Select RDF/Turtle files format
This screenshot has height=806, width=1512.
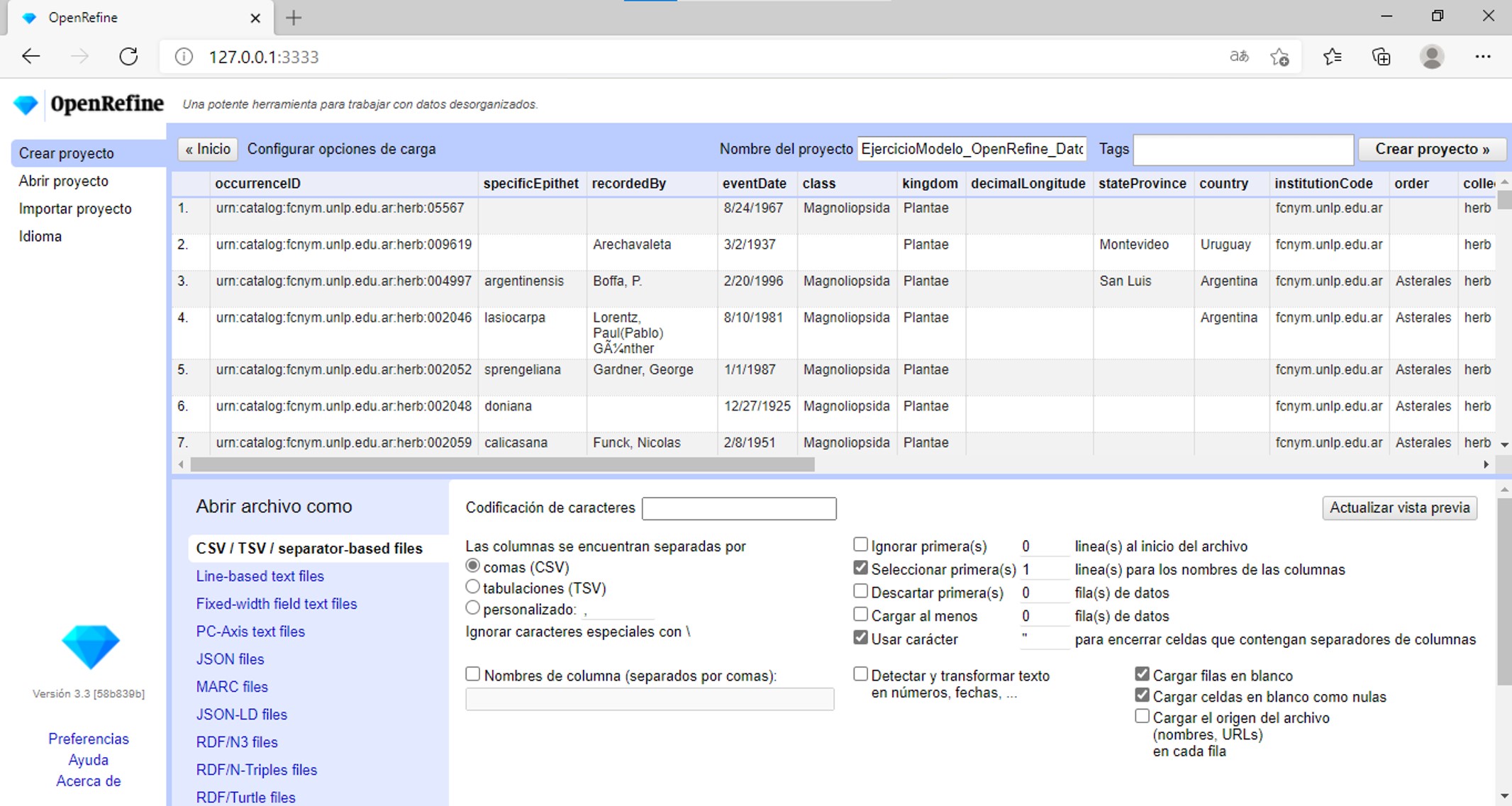point(246,797)
